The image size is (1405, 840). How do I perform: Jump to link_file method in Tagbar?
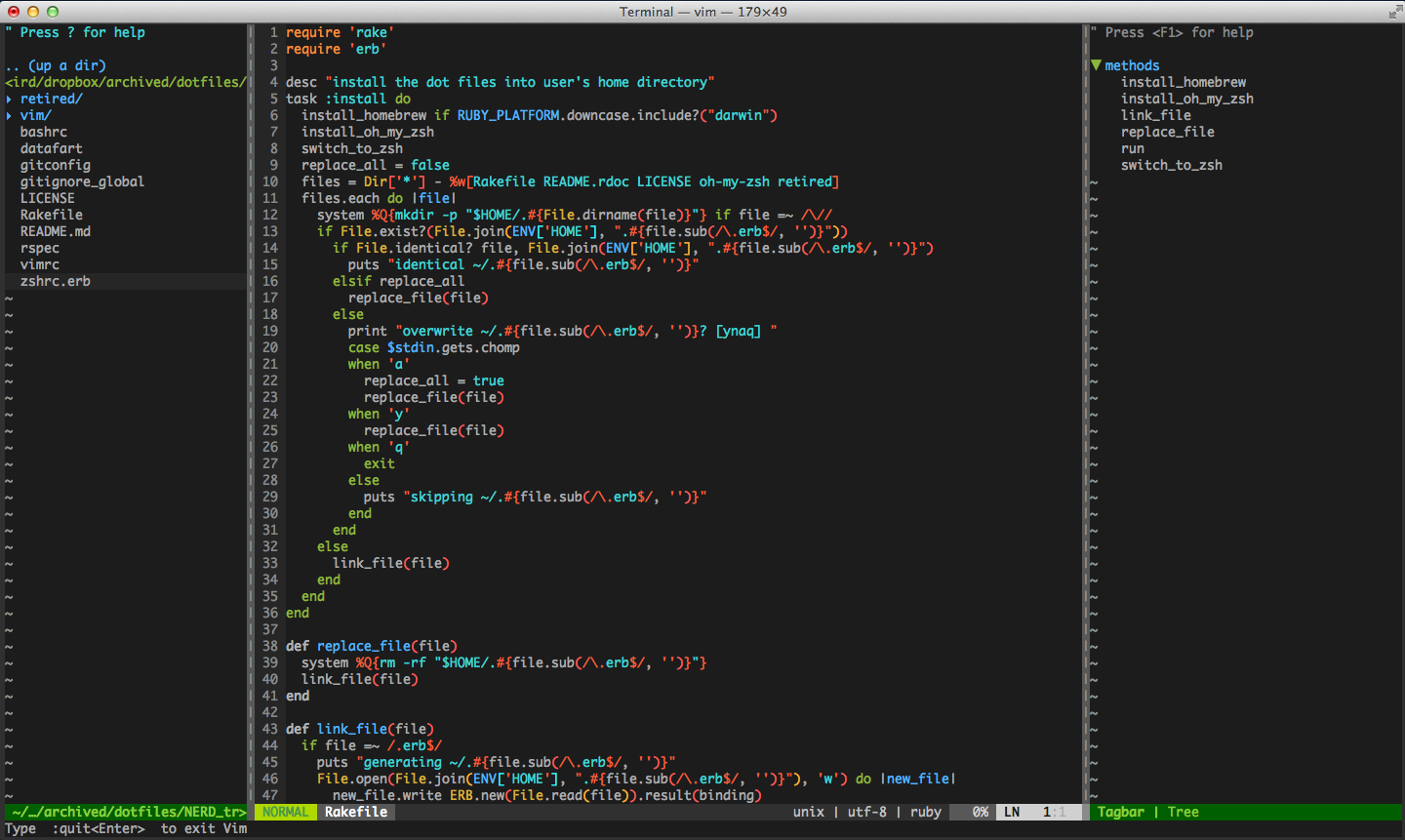[x=1156, y=115]
